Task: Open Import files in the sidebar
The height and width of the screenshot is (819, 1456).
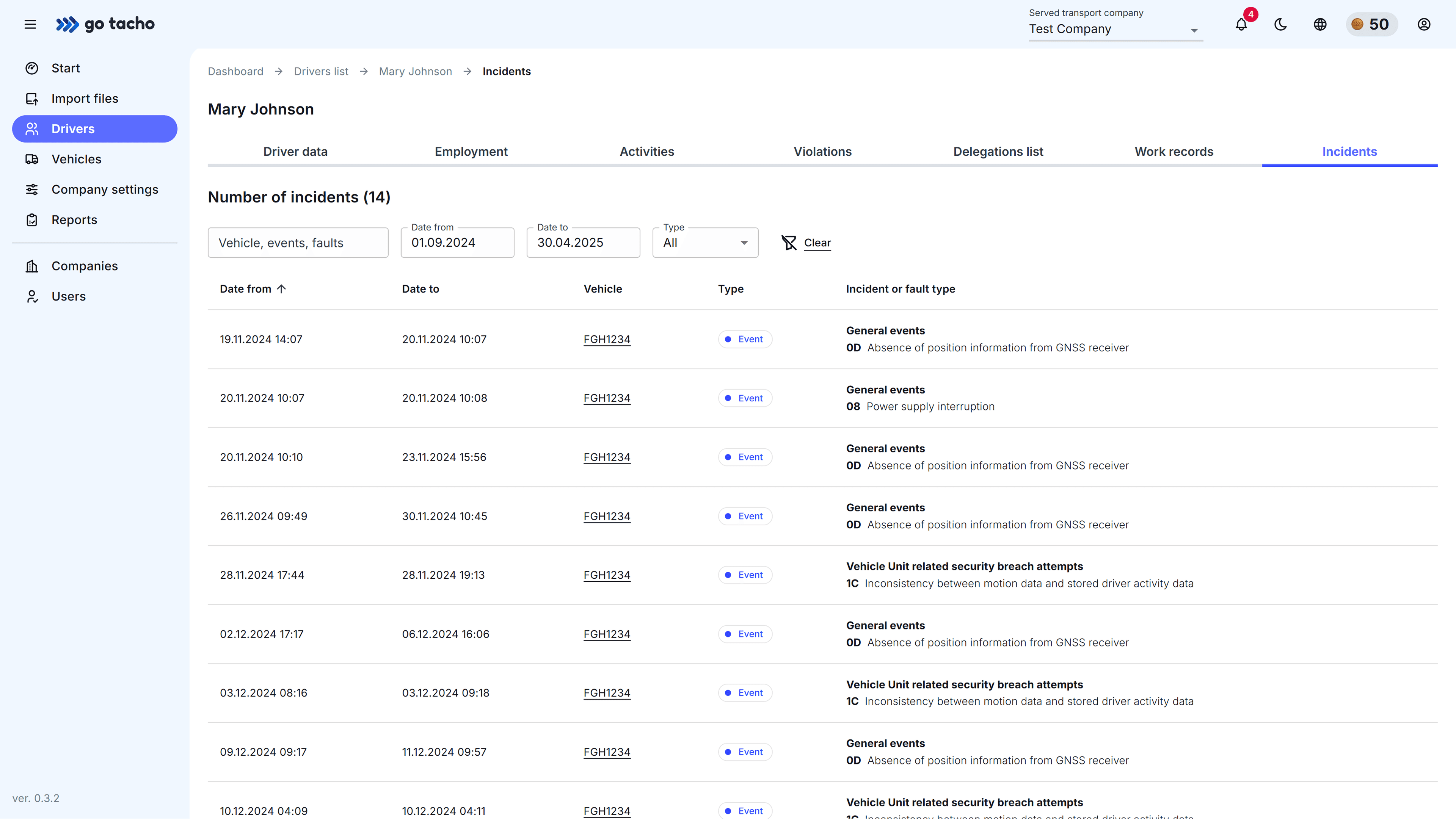Action: click(94, 99)
